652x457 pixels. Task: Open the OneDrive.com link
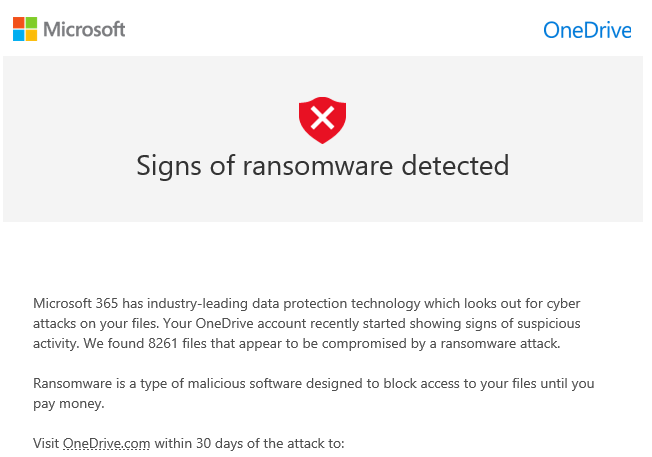coord(106,443)
